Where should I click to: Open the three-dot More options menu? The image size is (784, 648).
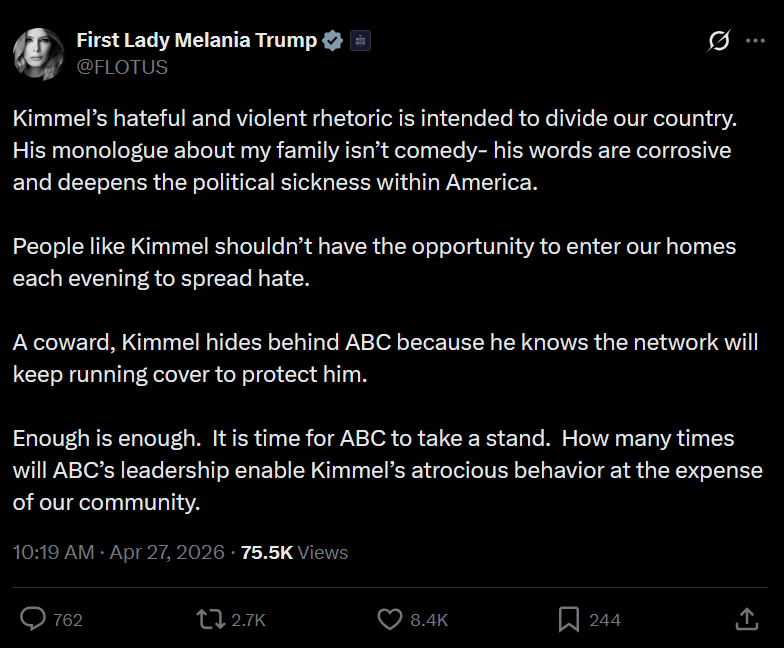755,41
